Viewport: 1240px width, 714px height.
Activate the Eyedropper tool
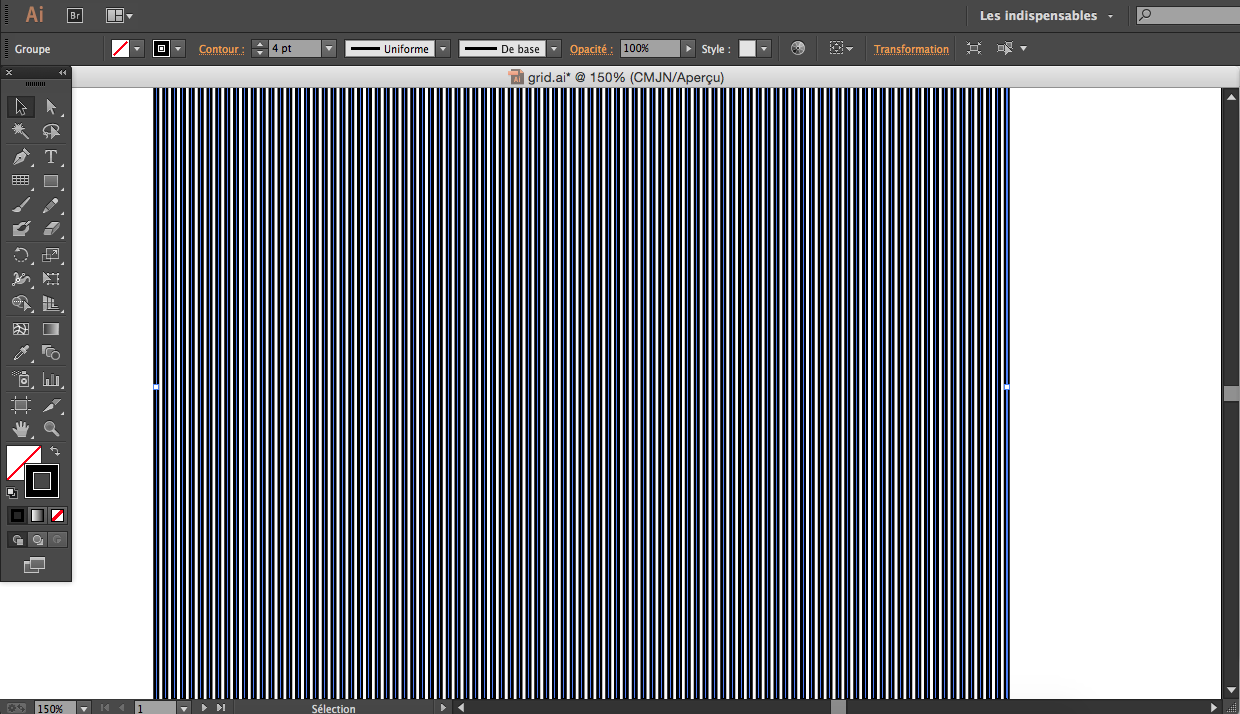click(x=21, y=353)
